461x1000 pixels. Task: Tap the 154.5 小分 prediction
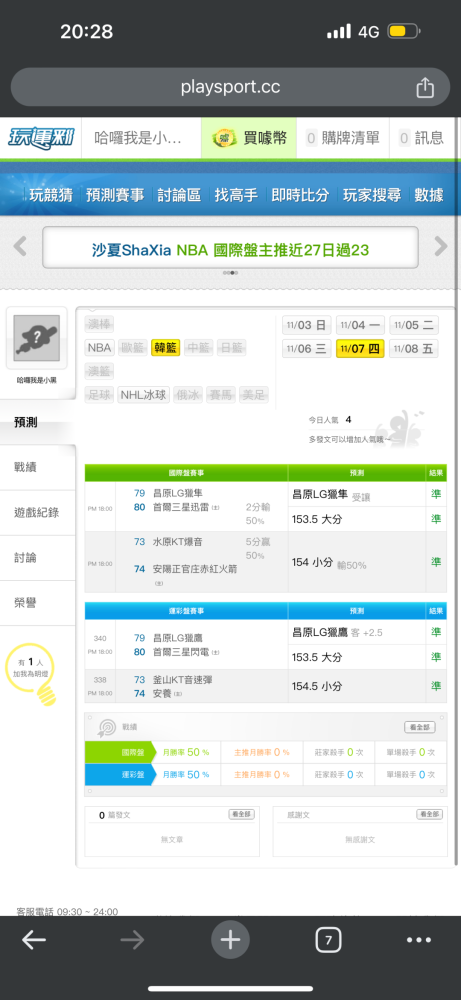pos(317,686)
